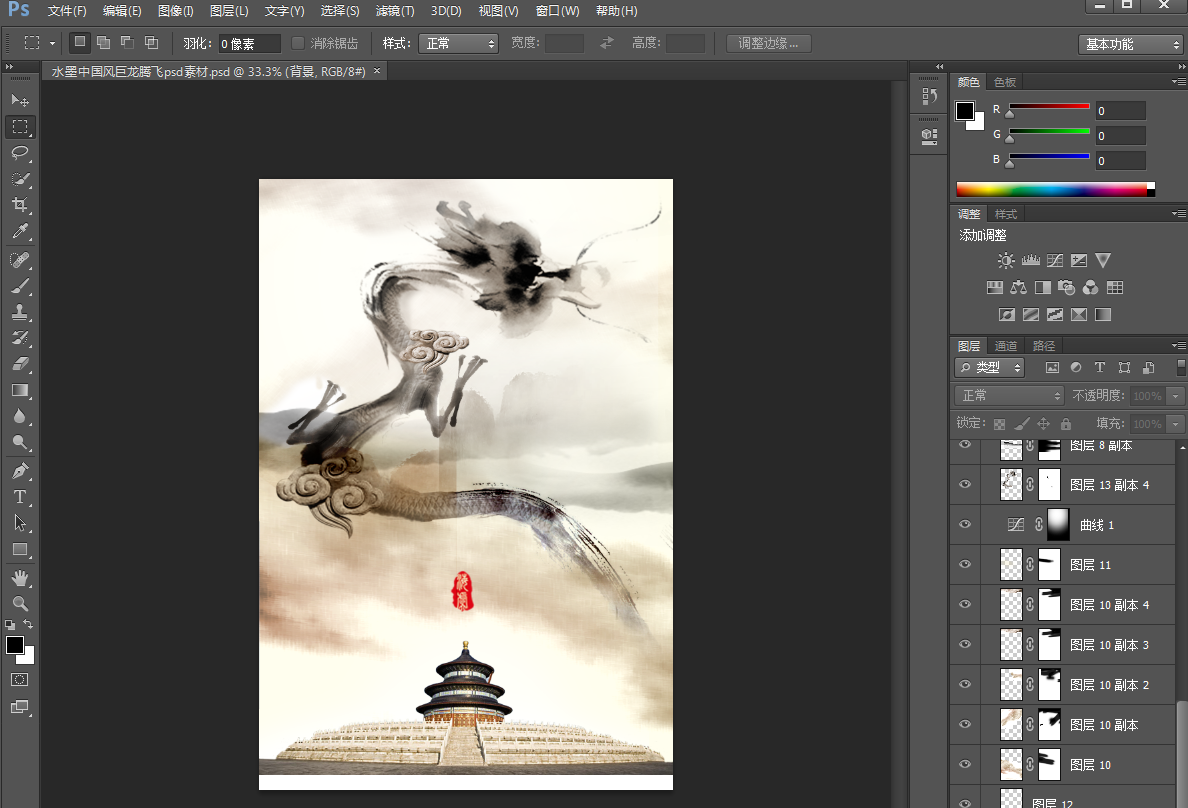
Task: Select the Zoom tool
Action: [20, 604]
